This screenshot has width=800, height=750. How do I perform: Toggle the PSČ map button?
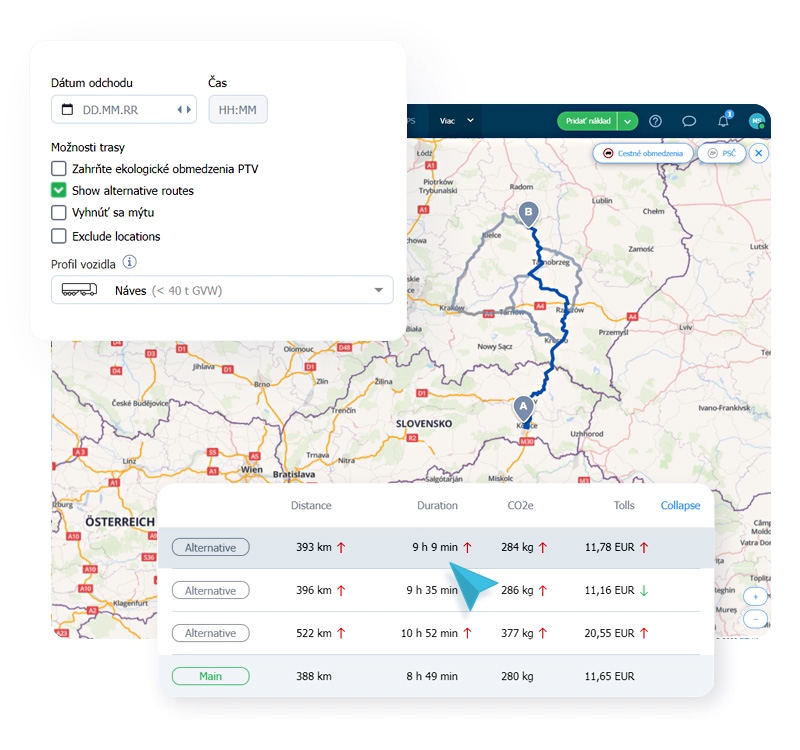pos(722,153)
